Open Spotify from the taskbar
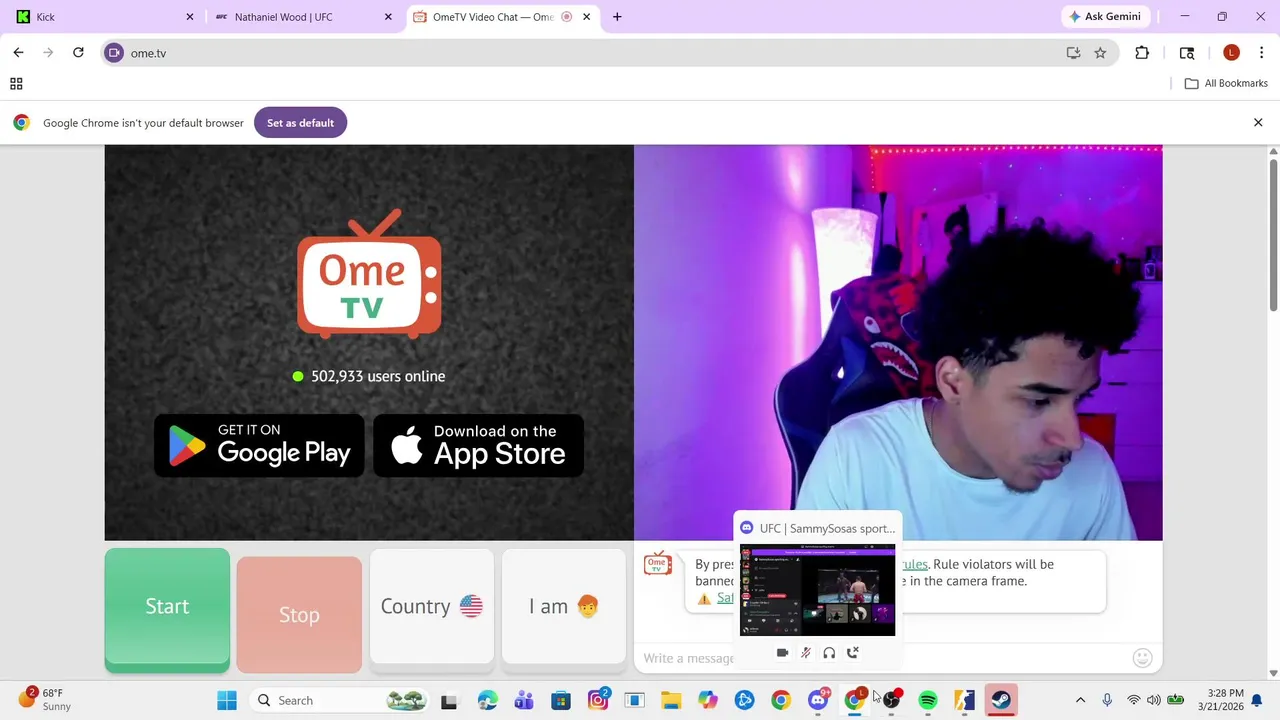Image resolution: width=1280 pixels, height=720 pixels. (928, 700)
